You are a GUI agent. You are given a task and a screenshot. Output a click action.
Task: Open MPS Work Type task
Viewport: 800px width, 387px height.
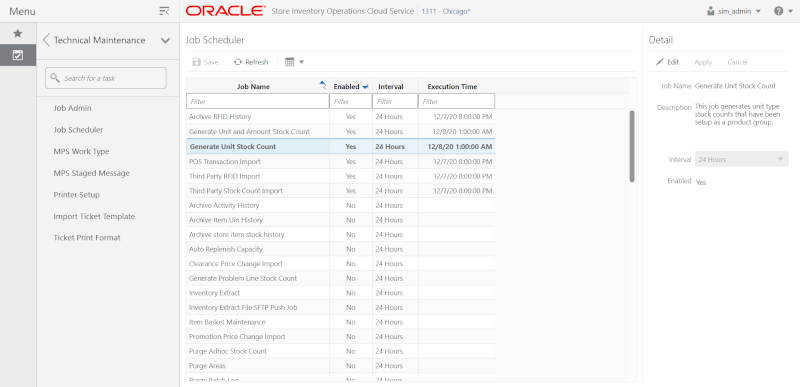pyautogui.click(x=82, y=151)
